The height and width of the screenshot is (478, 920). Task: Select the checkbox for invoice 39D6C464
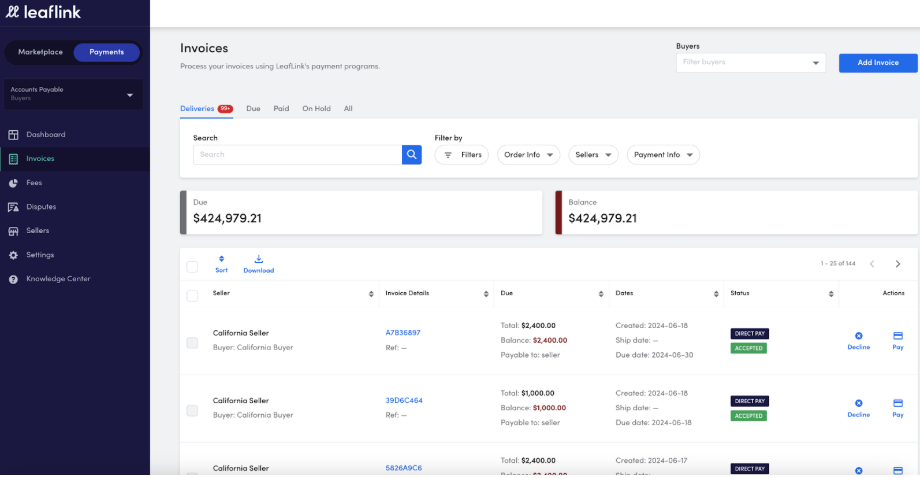[192, 411]
